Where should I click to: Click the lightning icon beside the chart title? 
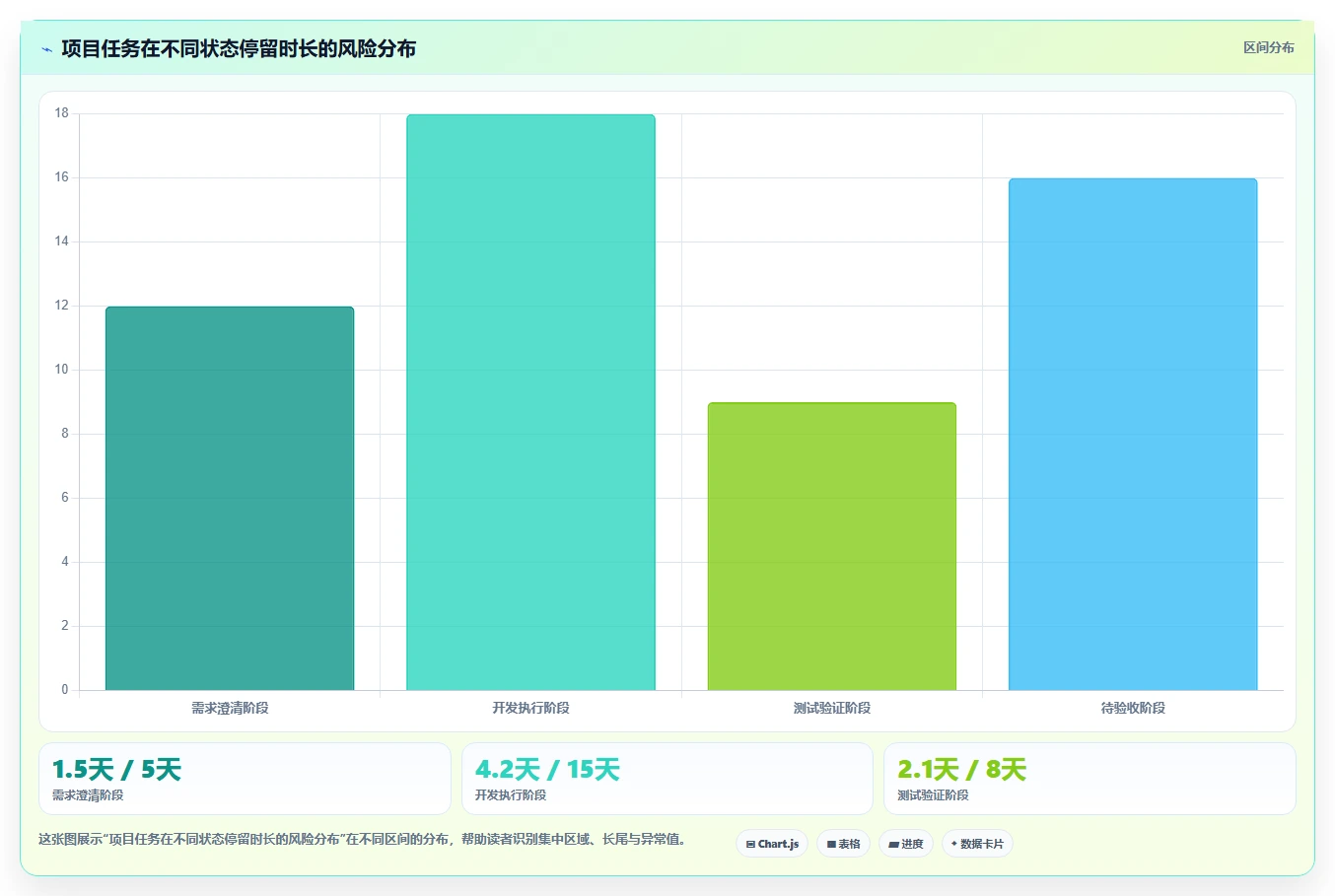tap(46, 49)
